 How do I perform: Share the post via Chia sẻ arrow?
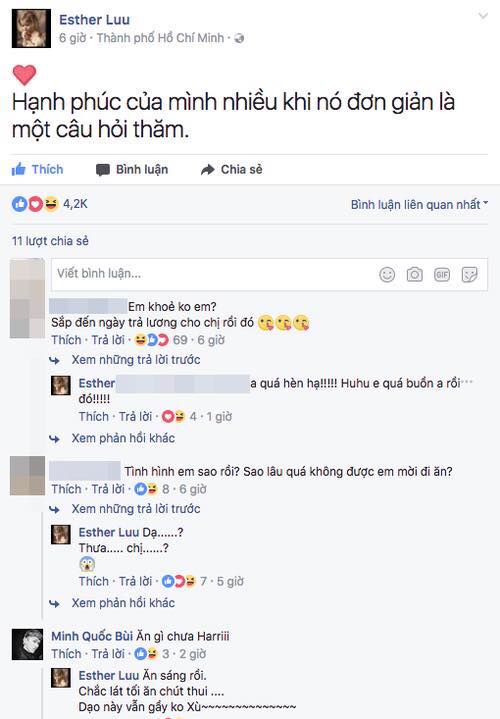click(x=232, y=169)
